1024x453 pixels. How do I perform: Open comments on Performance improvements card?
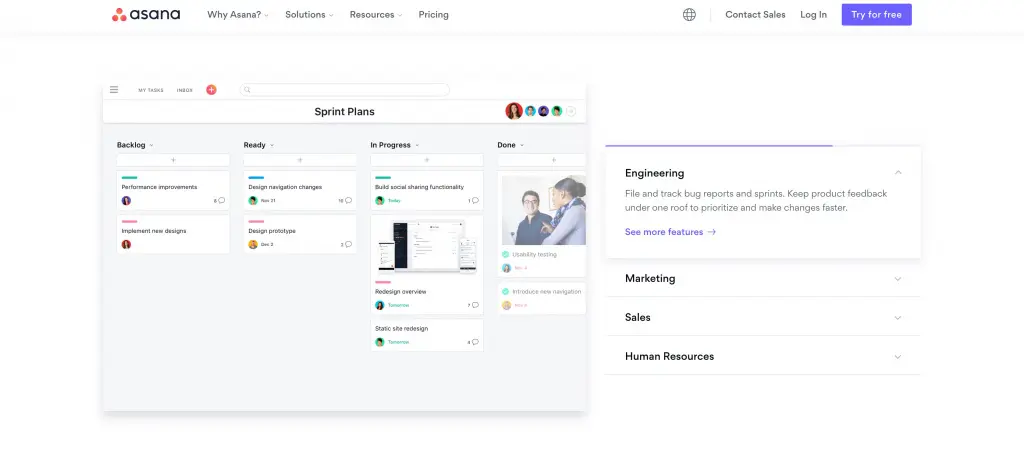(x=221, y=200)
